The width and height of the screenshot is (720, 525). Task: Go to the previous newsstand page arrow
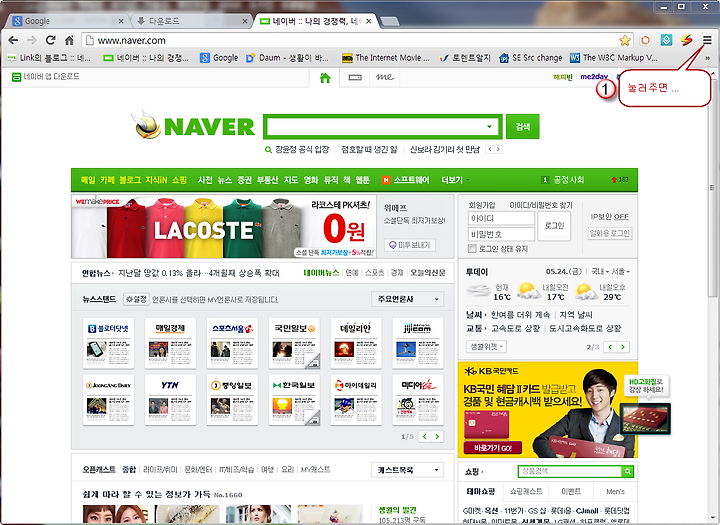click(425, 436)
